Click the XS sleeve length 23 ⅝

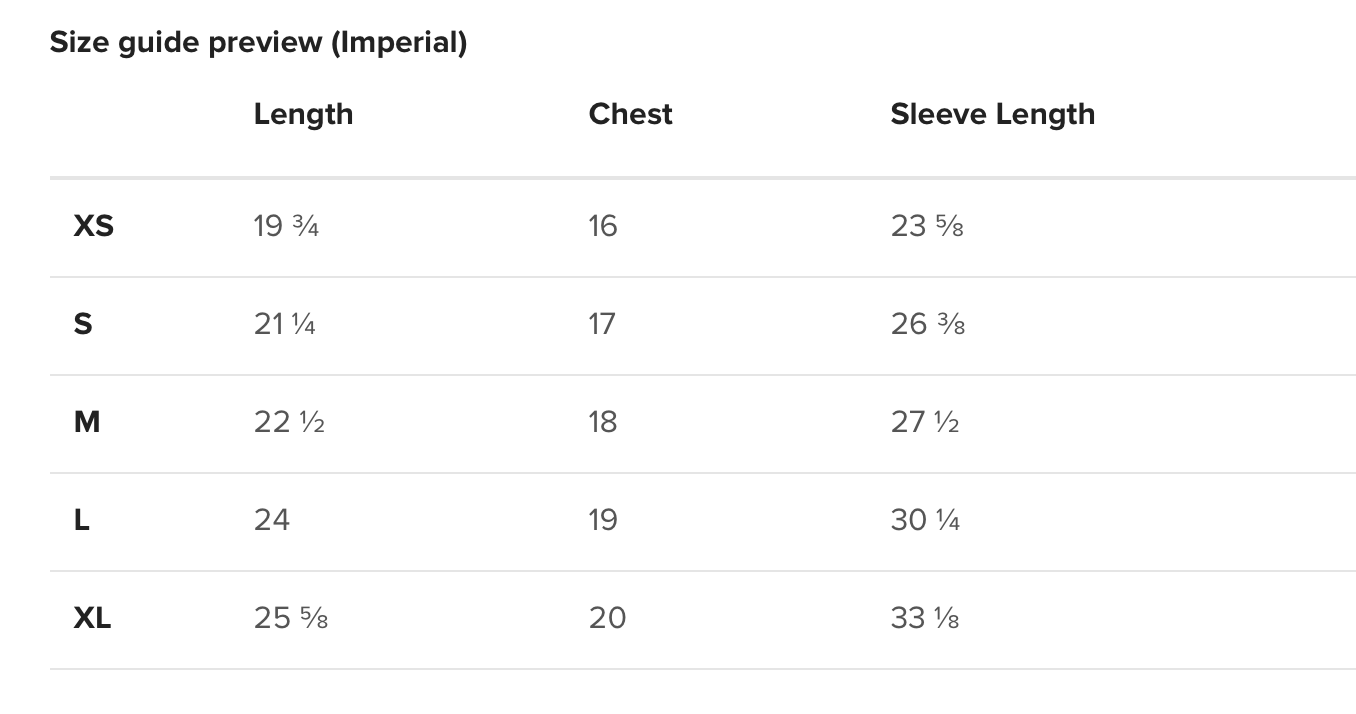tap(927, 226)
